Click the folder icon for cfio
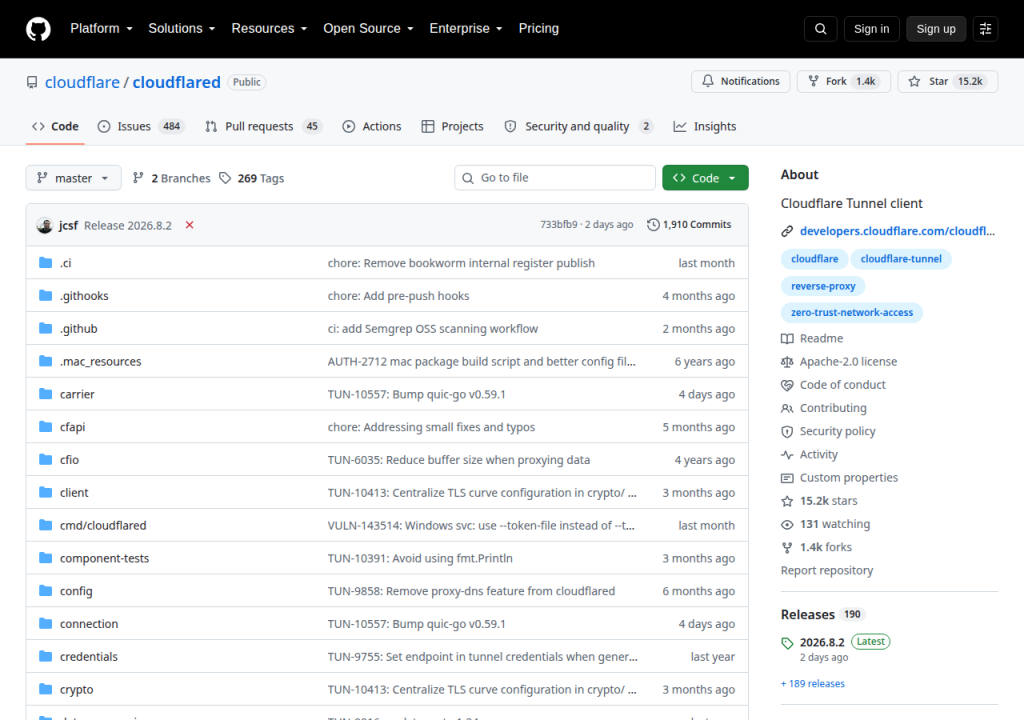 point(45,459)
